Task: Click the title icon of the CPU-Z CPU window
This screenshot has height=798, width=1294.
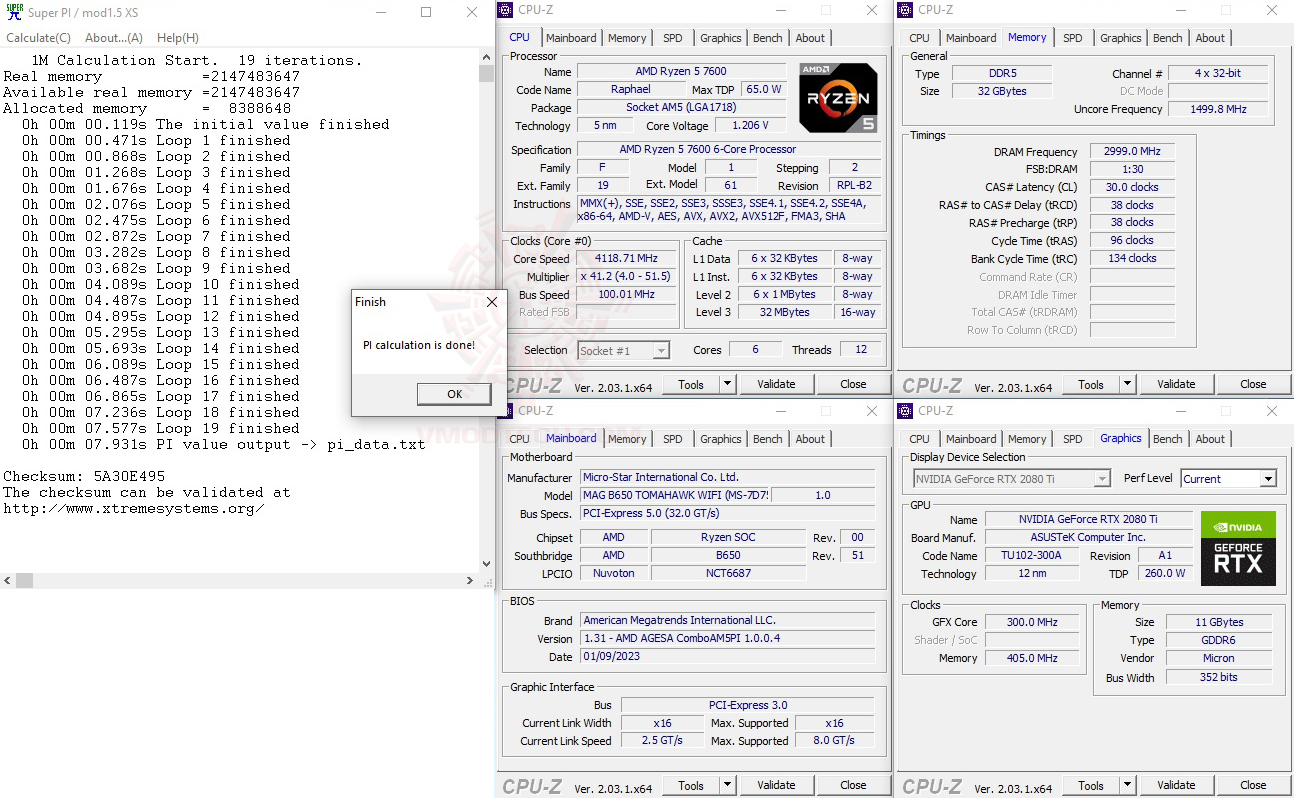Action: click(507, 10)
